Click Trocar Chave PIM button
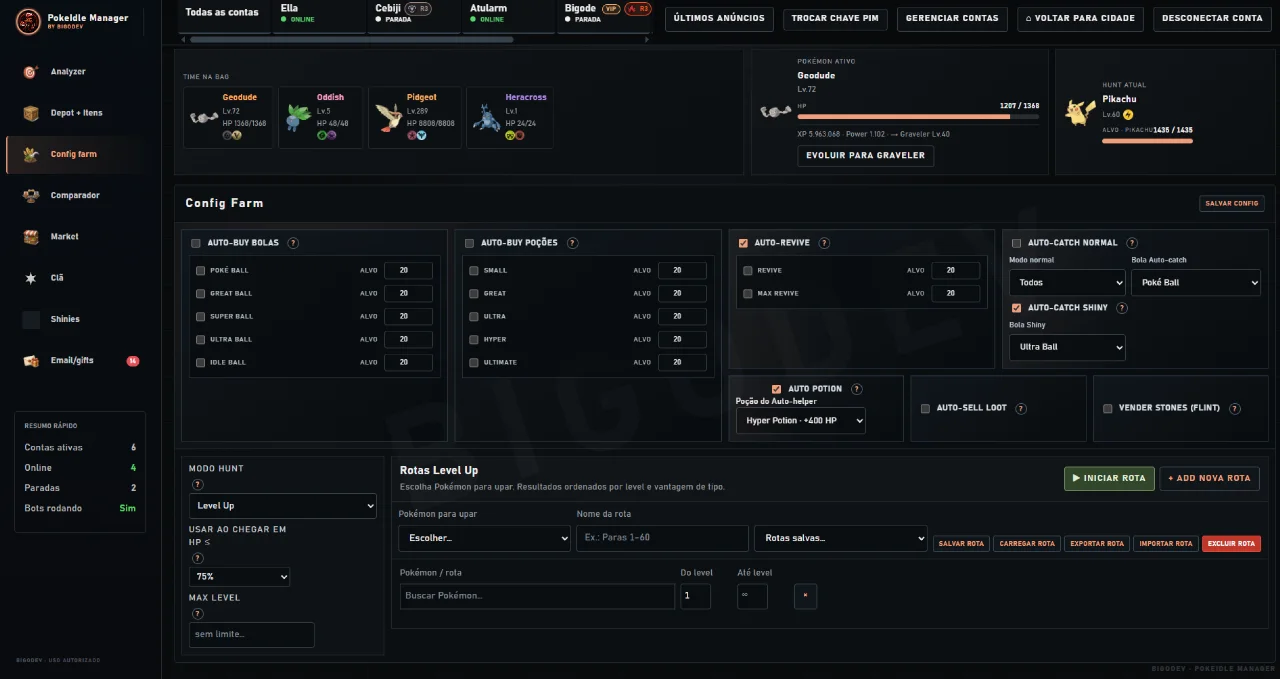The image size is (1280, 679). pos(835,18)
